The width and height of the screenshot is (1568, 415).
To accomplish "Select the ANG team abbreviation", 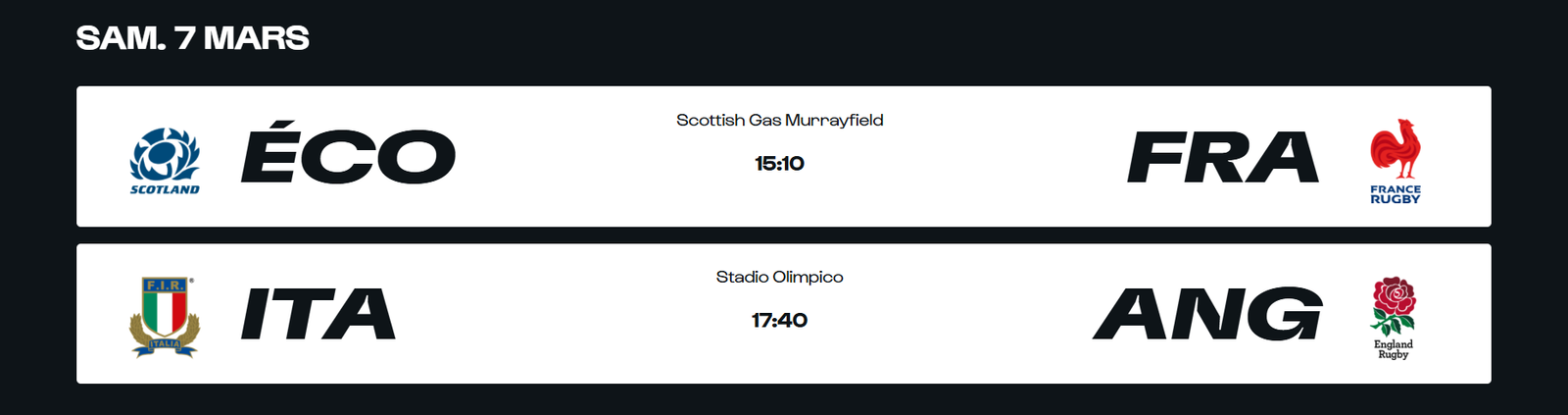I will pos(1207,314).
